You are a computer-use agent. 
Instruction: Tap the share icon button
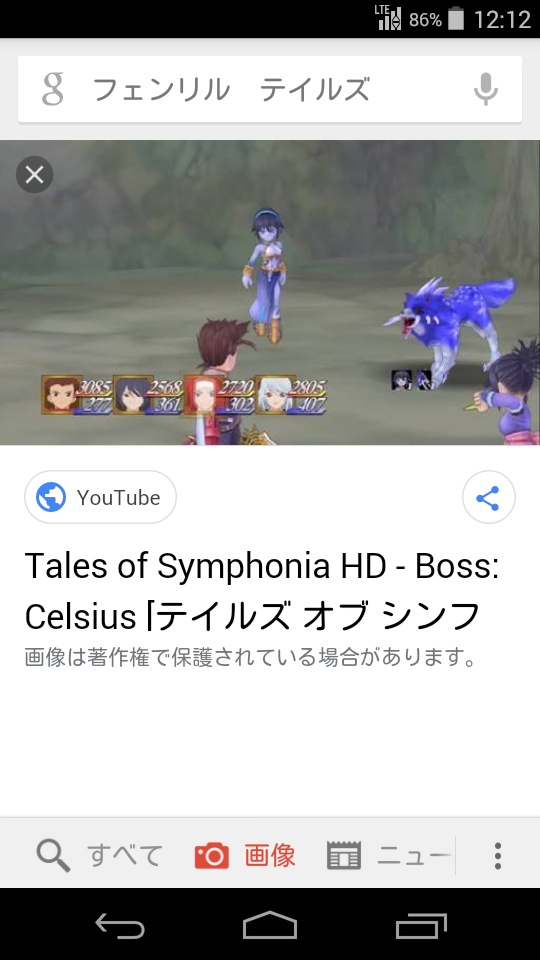click(x=489, y=497)
